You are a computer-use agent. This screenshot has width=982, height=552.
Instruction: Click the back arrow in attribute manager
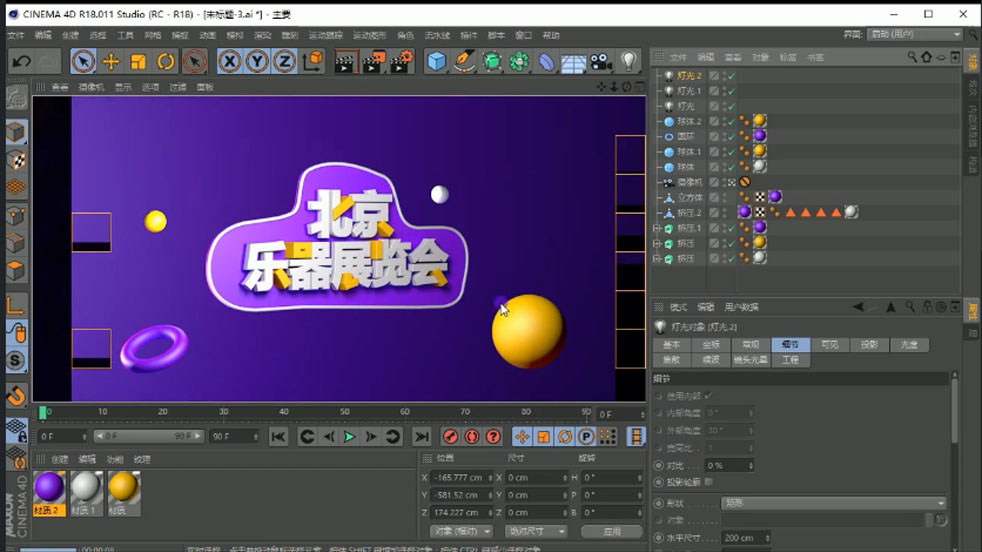pyautogui.click(x=859, y=307)
